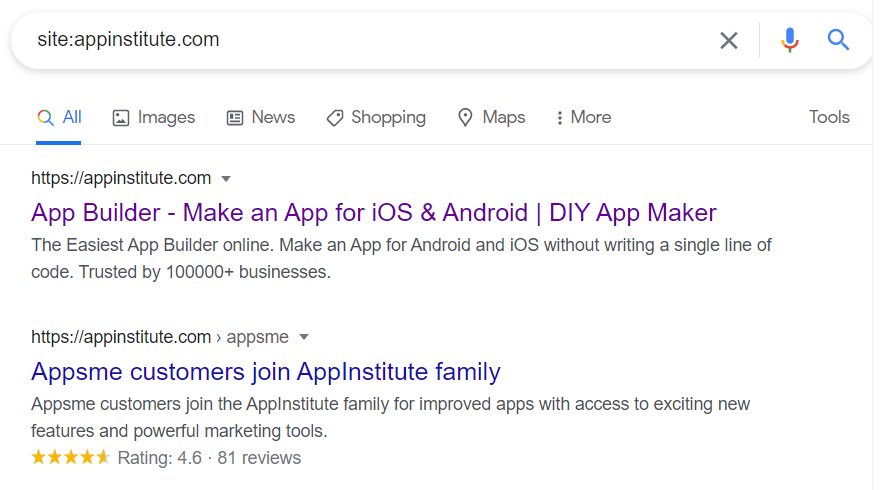Click the star rating of Appsme result
884x490 pixels.
pyautogui.click(x=70, y=457)
